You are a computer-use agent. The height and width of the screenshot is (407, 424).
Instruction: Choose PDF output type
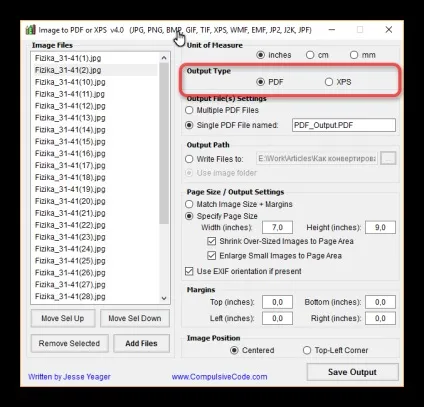[270, 82]
